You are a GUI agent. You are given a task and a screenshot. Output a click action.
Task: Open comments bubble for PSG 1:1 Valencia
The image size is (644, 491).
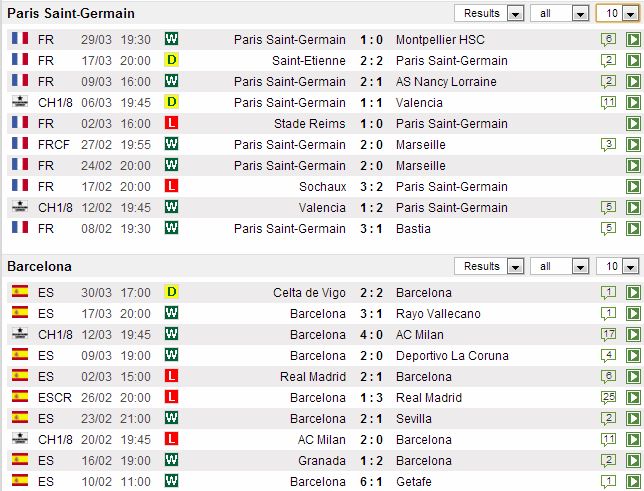pos(608,103)
